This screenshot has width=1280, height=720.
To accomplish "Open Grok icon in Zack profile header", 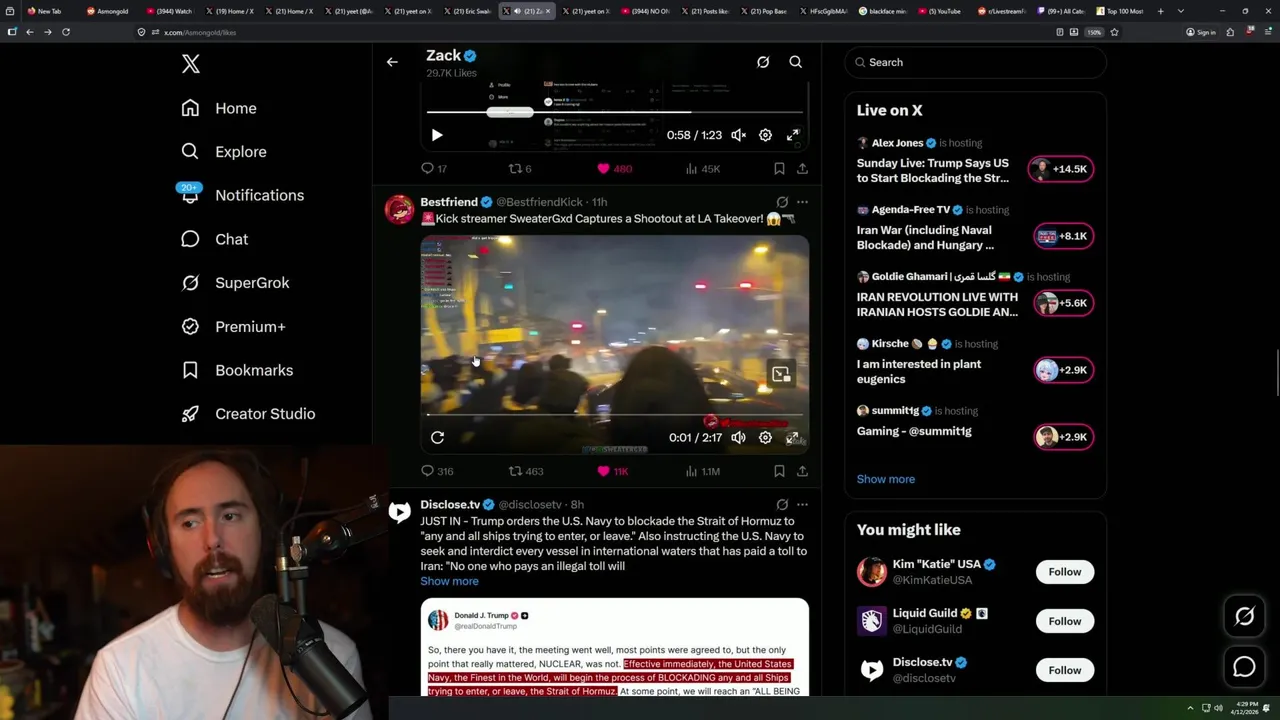I will (763, 62).
